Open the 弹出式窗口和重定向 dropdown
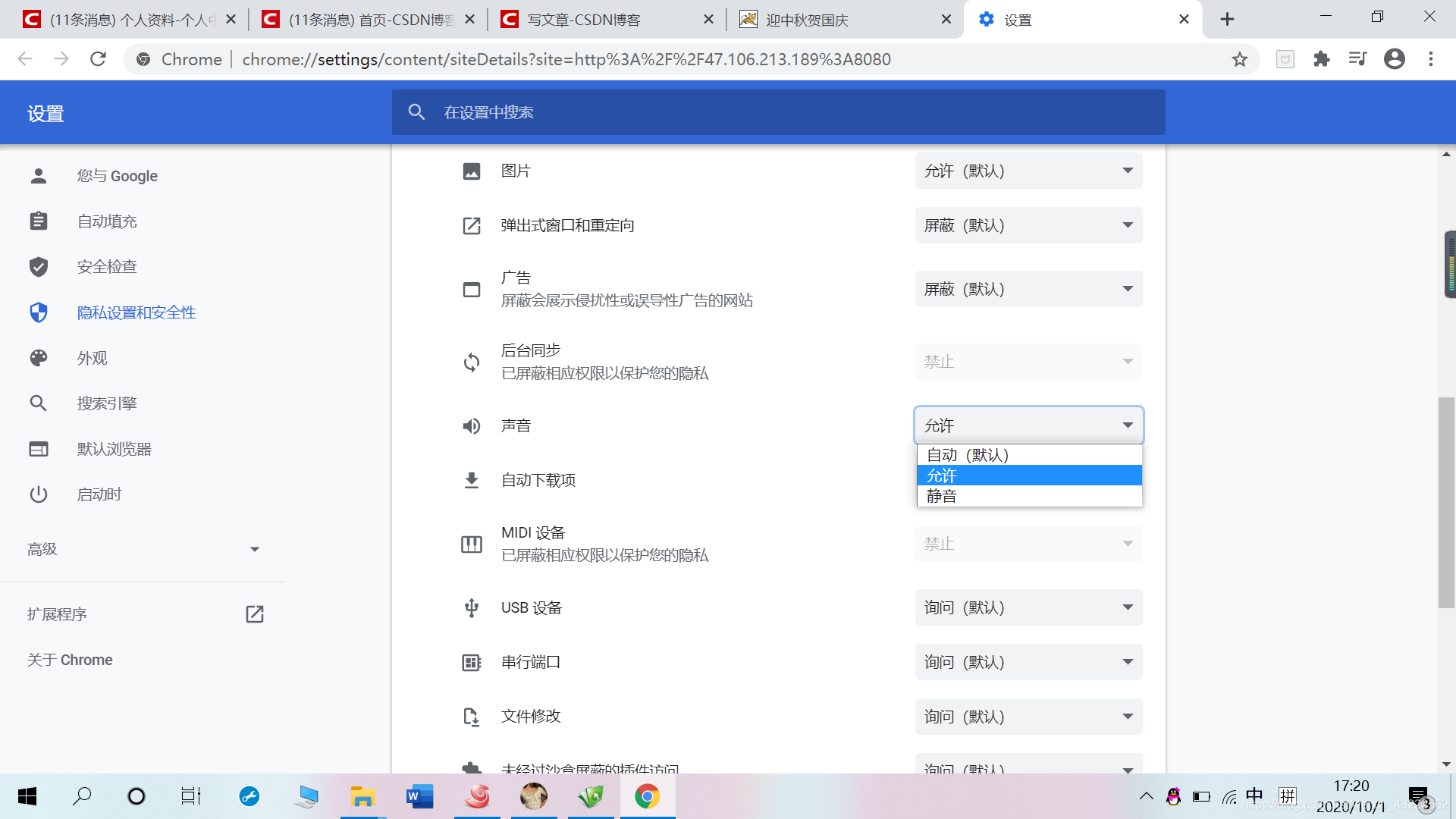Viewport: 1456px width, 819px height. pyautogui.click(x=1028, y=225)
